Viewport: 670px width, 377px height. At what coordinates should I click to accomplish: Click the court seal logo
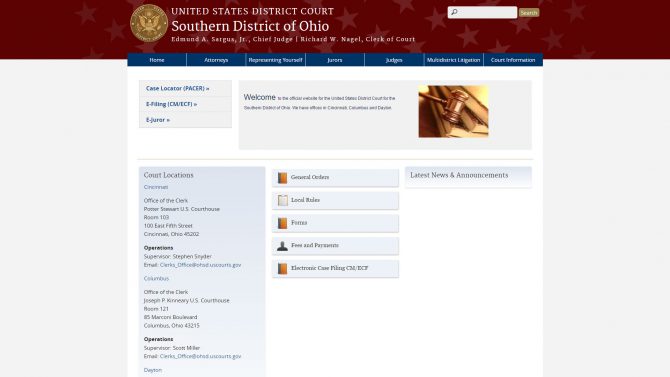149,23
